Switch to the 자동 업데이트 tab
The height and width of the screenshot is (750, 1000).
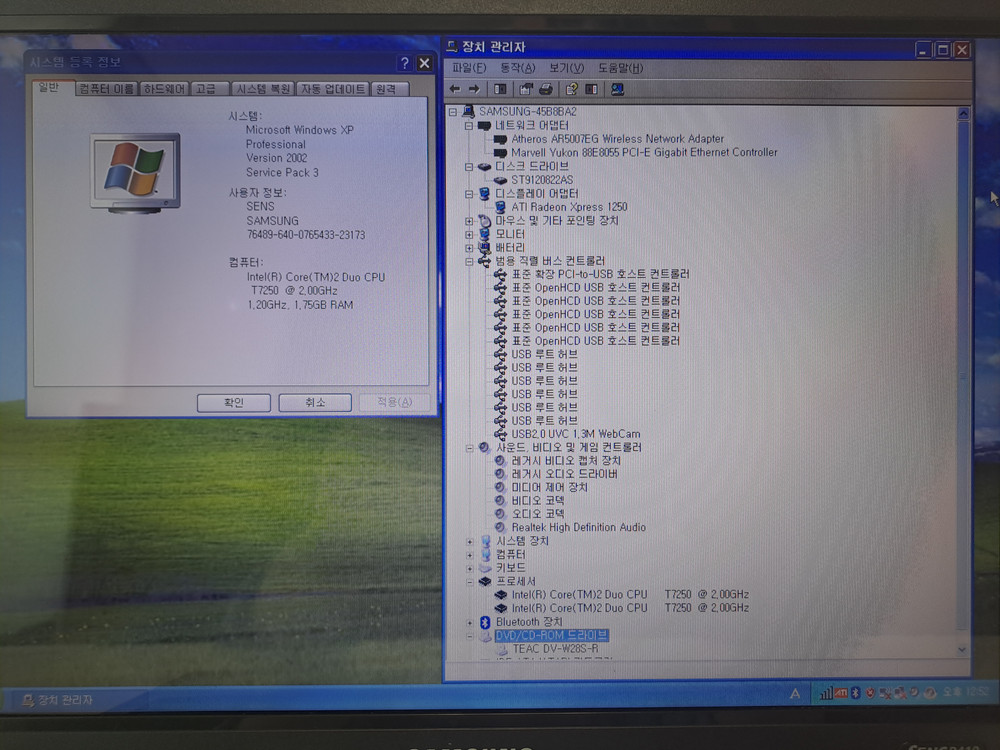(332, 89)
